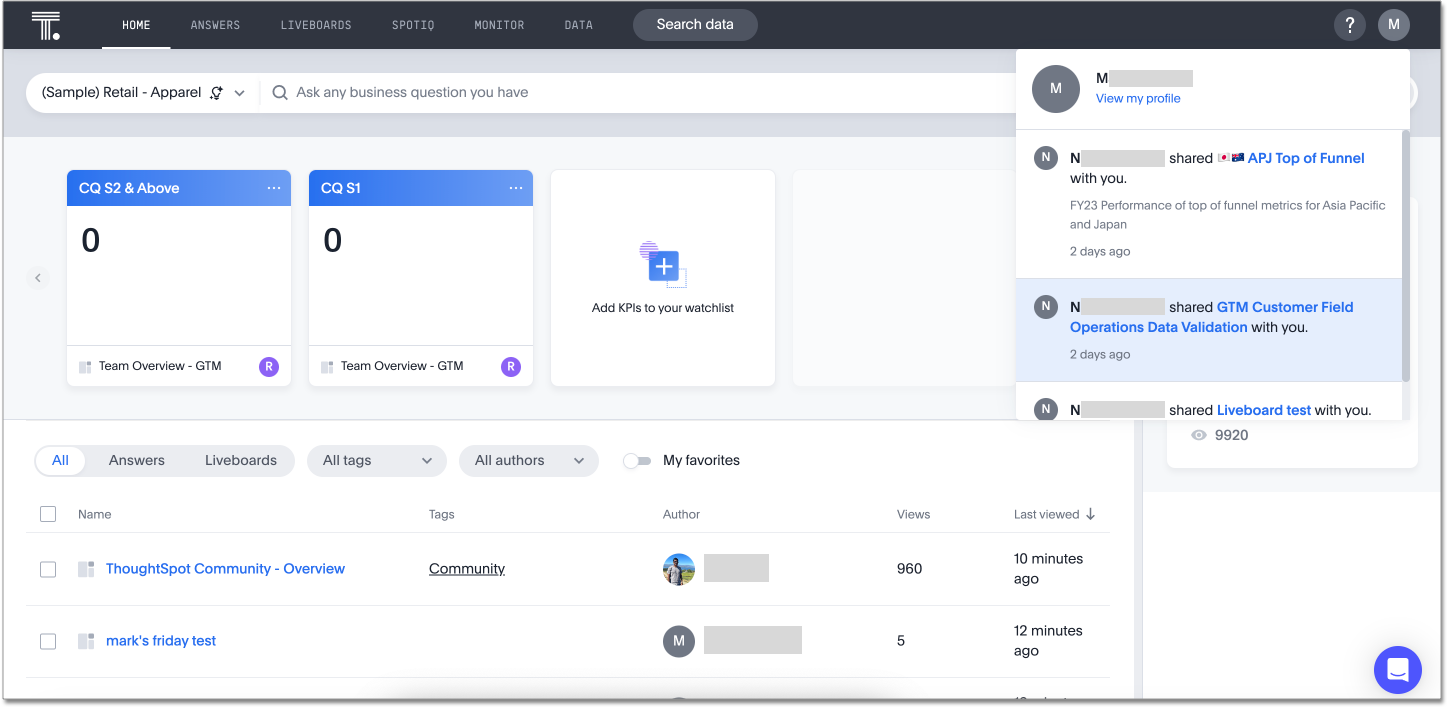Screen dimensions: 1448x708
Task: Click the left carousel arrow on watchlist
Action: (38, 278)
